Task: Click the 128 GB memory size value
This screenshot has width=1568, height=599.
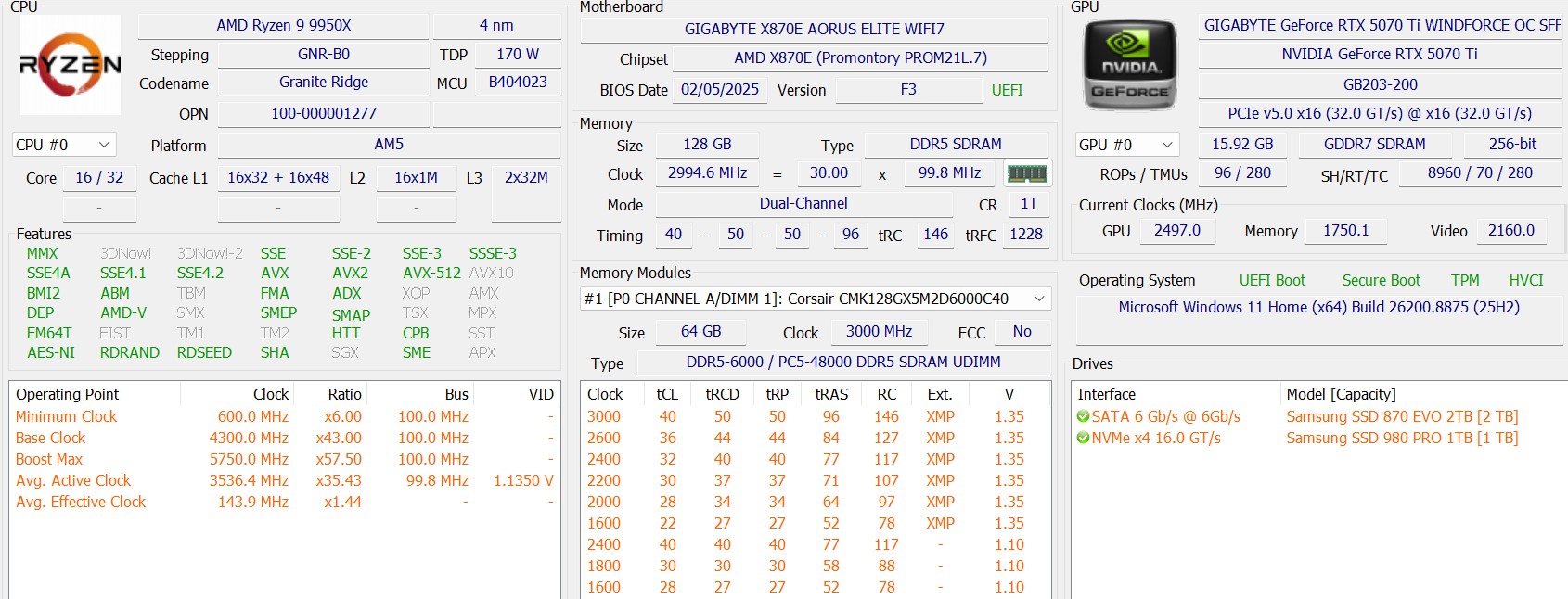Action: (x=707, y=145)
